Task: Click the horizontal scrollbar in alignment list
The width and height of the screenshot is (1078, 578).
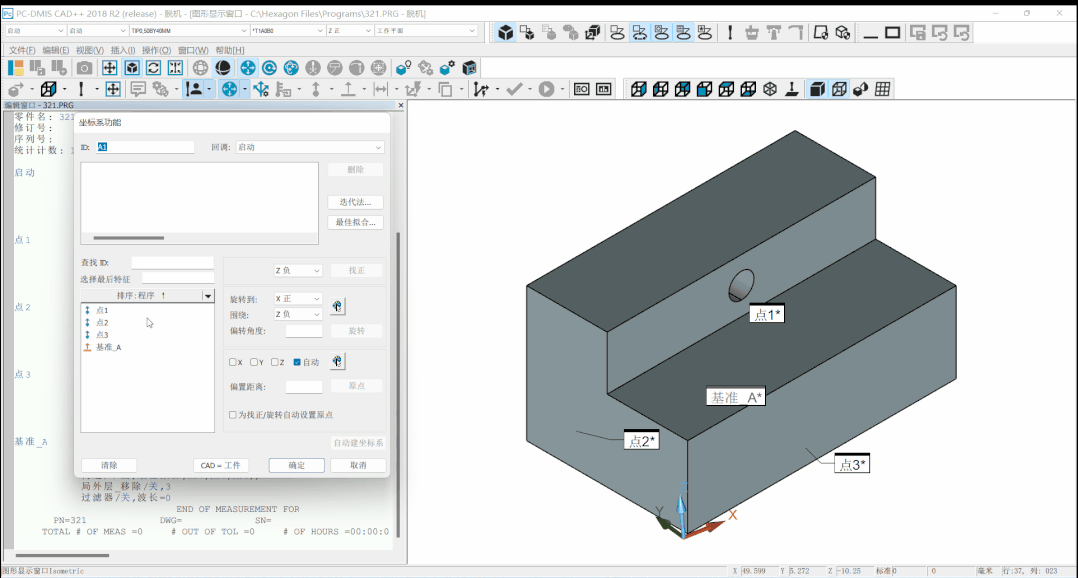Action: 128,238
